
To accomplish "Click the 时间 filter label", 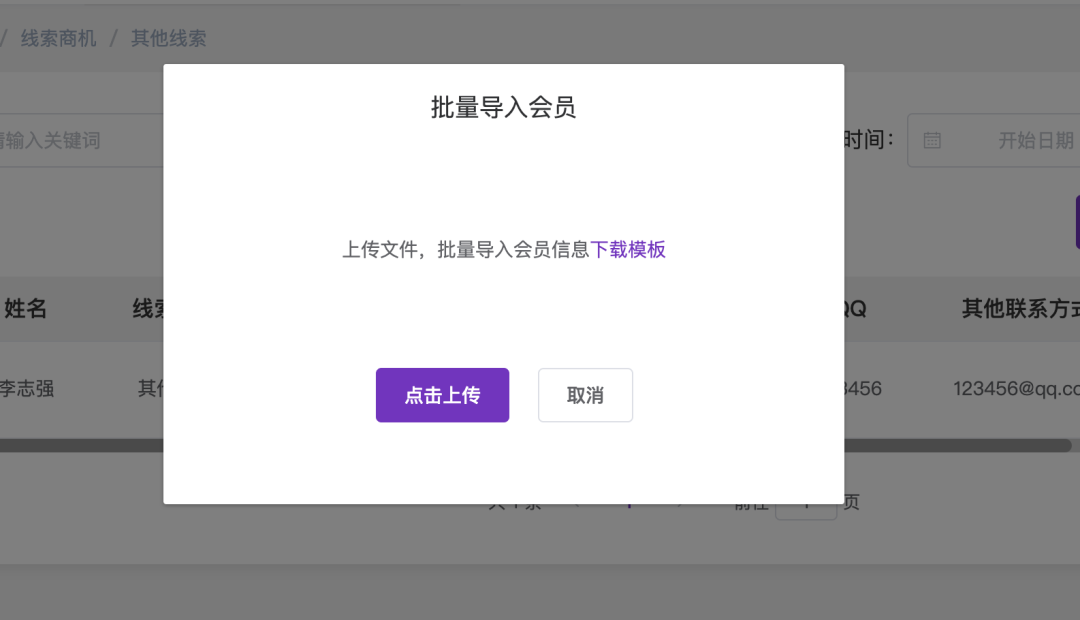I will 868,140.
